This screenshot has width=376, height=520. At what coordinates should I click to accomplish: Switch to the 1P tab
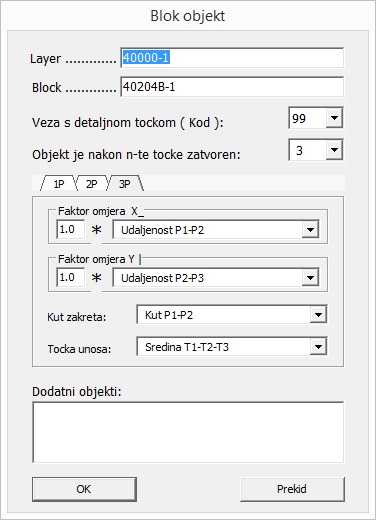click(59, 184)
